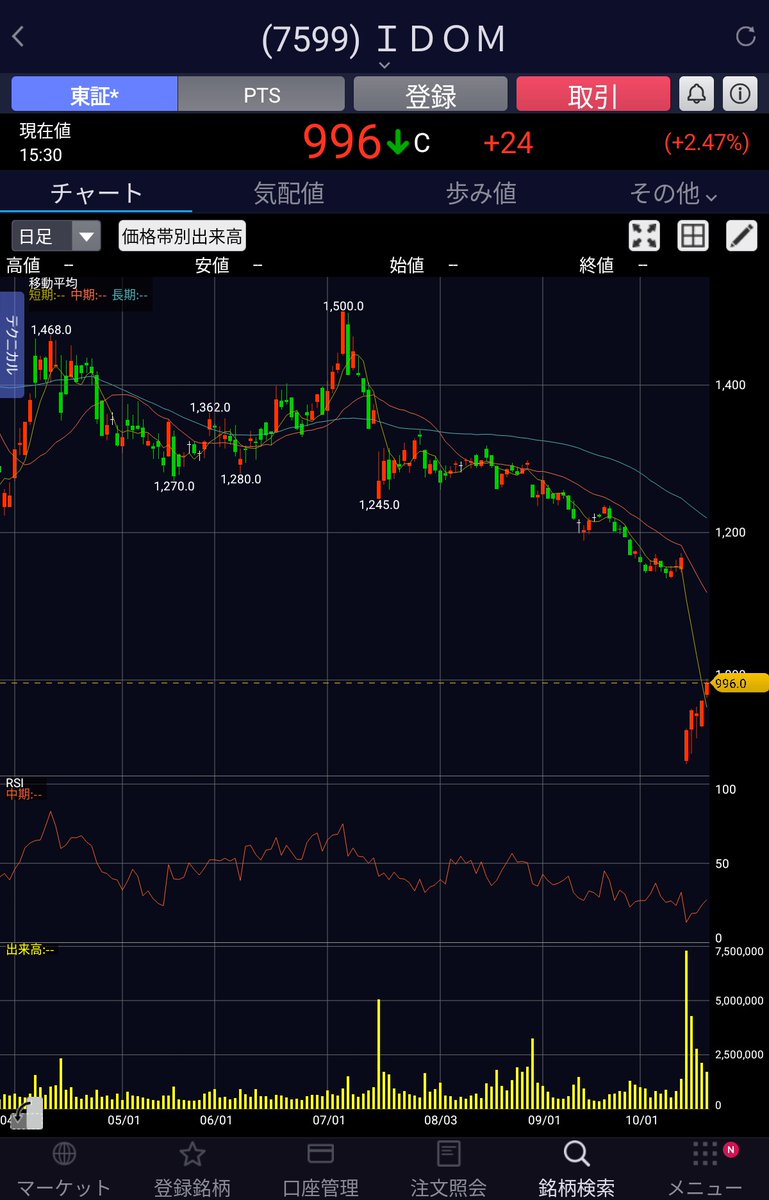769x1200 pixels.
Task: Open the multi-chart grid layout icon
Action: pyautogui.click(x=693, y=236)
